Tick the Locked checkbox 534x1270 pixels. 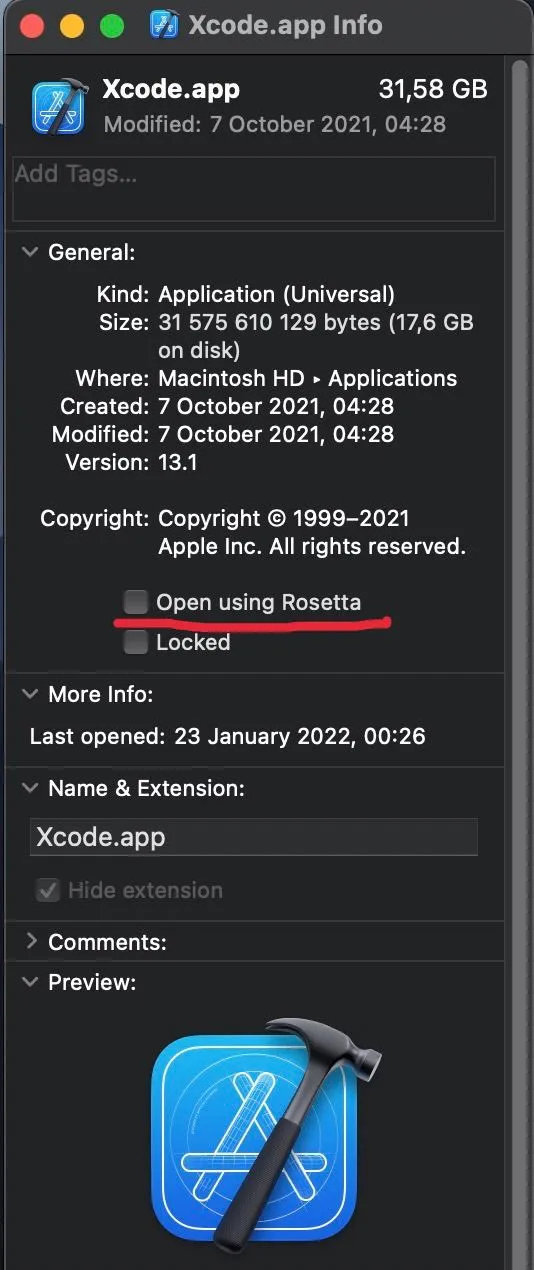(135, 642)
